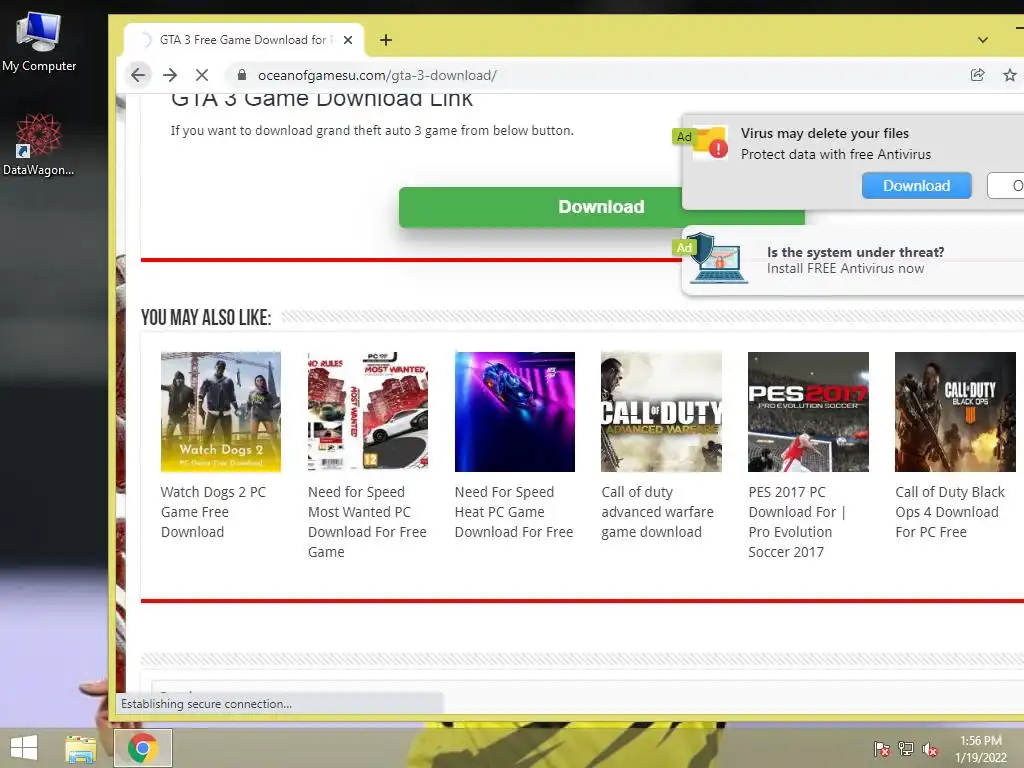Click the address bar URL field
1024x768 pixels.
377,75
